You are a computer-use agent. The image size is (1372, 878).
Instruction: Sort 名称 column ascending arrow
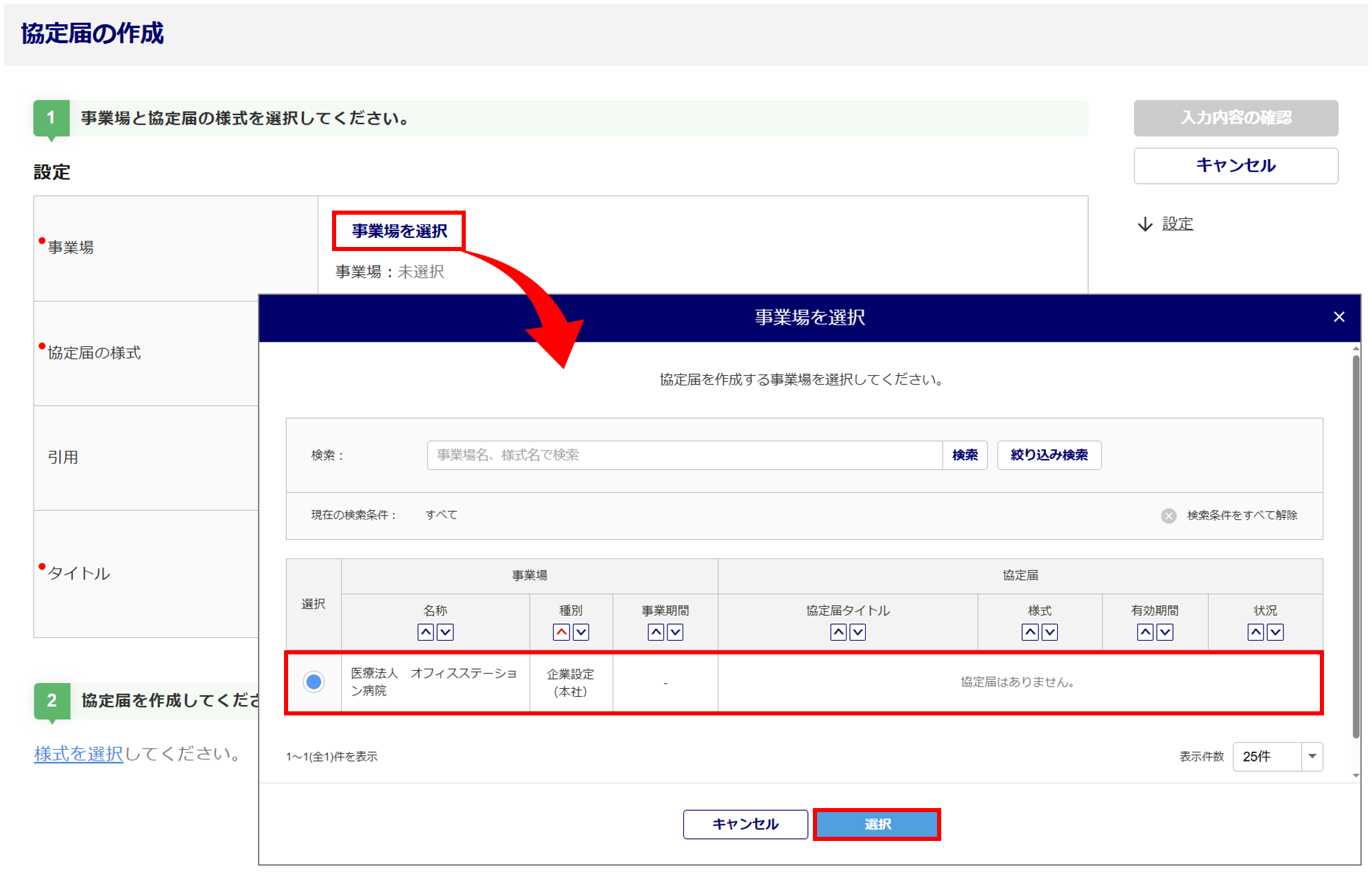(425, 632)
